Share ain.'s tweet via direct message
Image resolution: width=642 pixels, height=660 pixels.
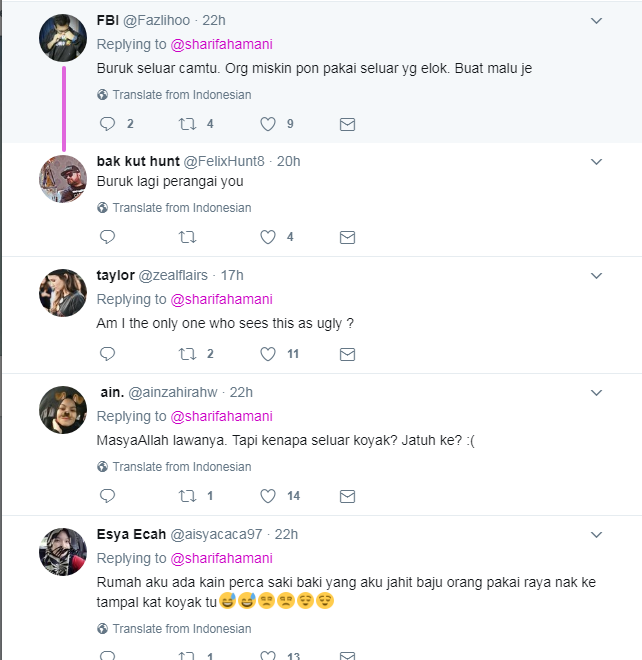coord(347,495)
